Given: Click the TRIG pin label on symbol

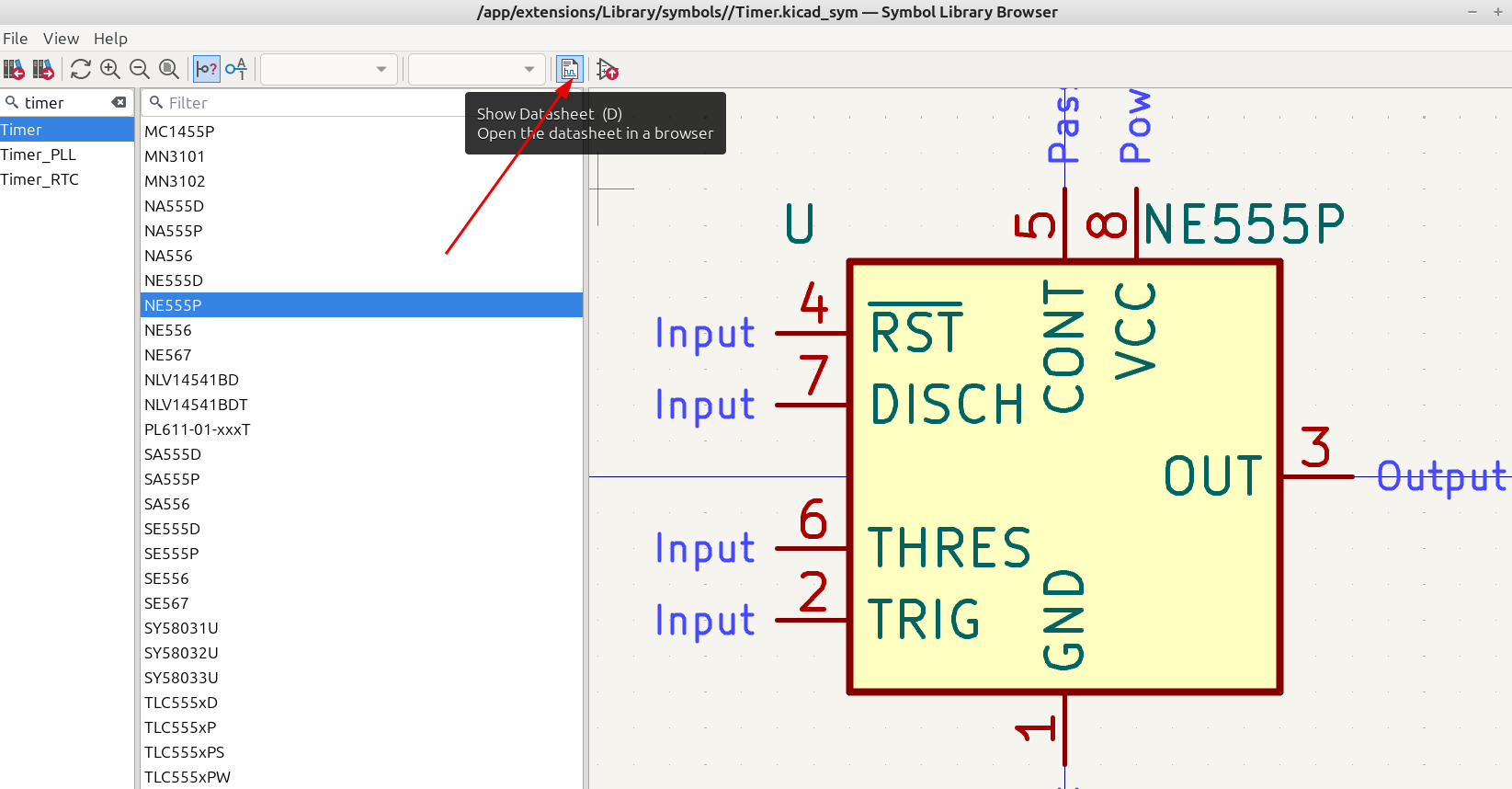Looking at the screenshot, I should (x=925, y=619).
